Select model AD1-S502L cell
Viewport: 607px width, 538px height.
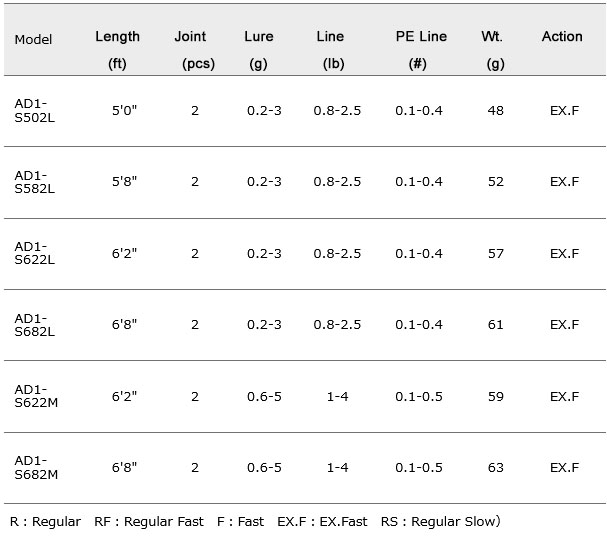click(x=34, y=111)
